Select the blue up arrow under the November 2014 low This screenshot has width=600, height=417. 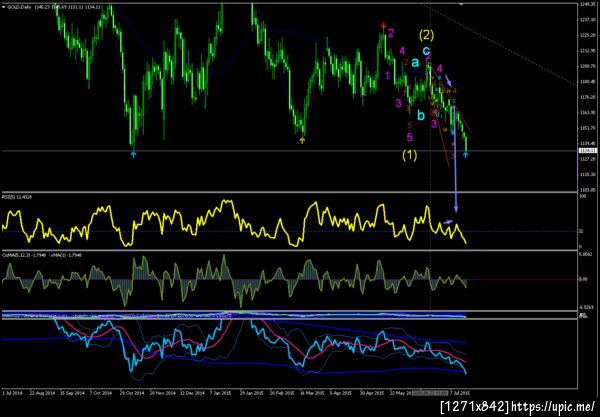tap(133, 154)
